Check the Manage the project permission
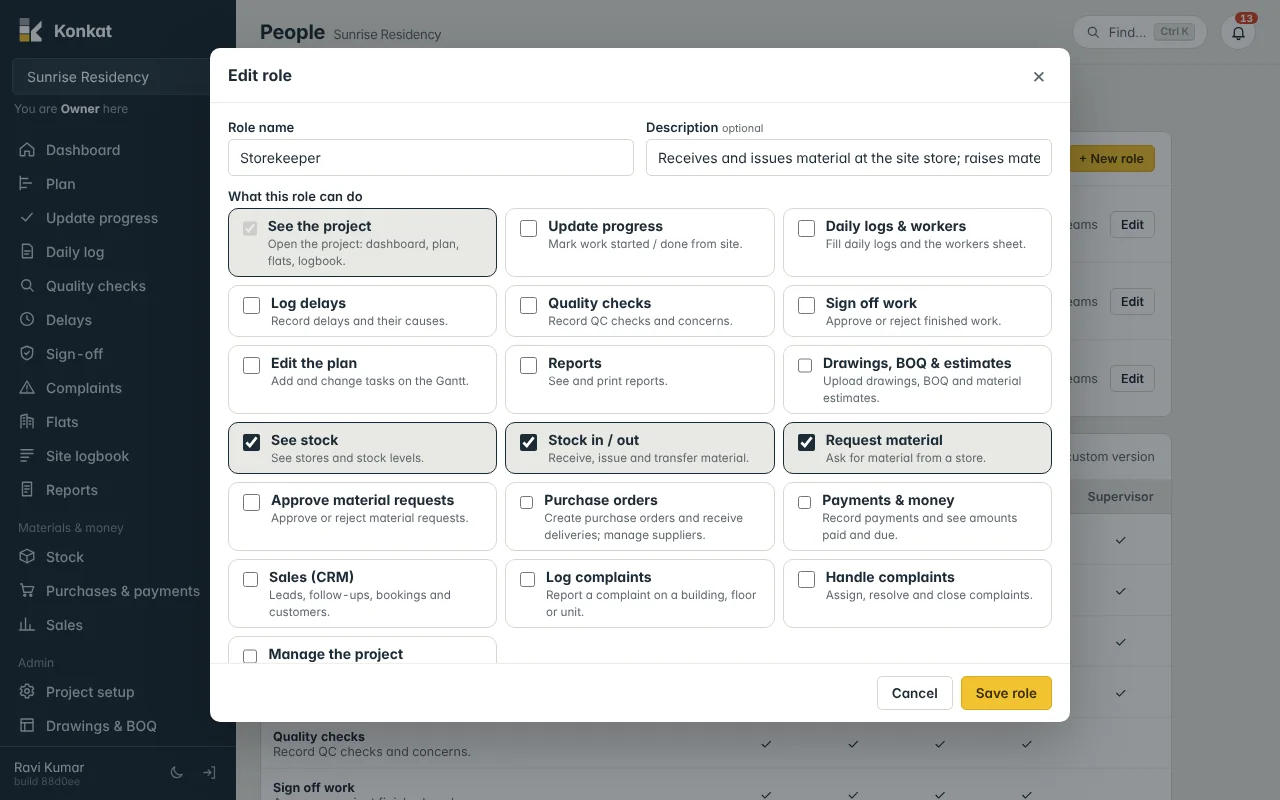Image resolution: width=1280 pixels, height=800 pixels. click(250, 656)
